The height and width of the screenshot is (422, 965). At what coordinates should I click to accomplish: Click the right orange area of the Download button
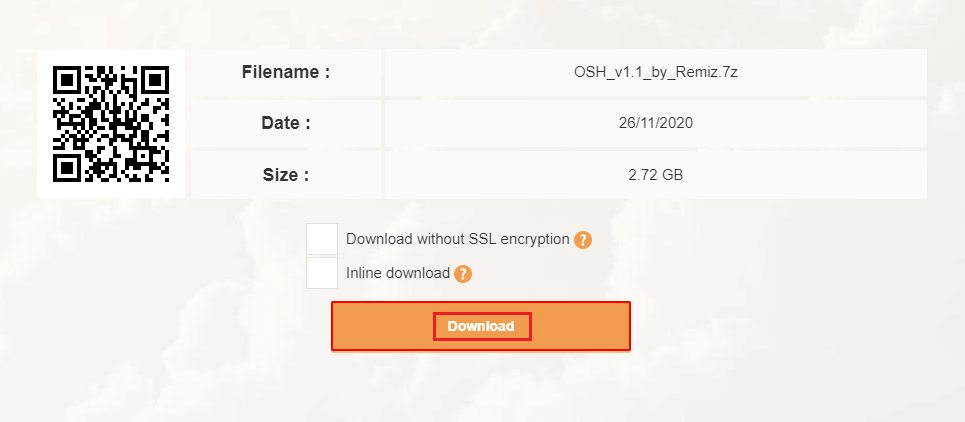(x=580, y=326)
